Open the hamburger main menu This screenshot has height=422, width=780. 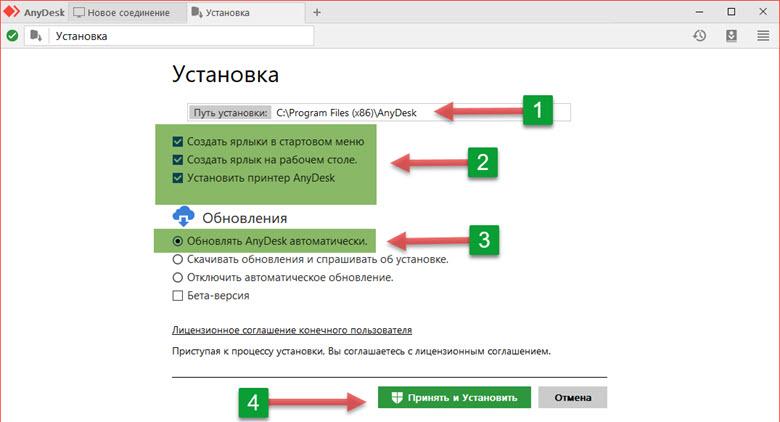tap(763, 36)
